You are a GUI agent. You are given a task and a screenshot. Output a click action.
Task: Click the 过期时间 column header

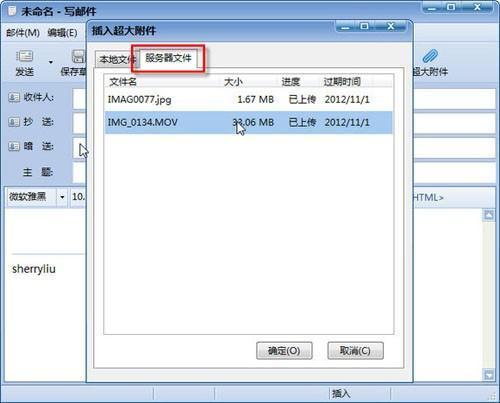pyautogui.click(x=342, y=82)
